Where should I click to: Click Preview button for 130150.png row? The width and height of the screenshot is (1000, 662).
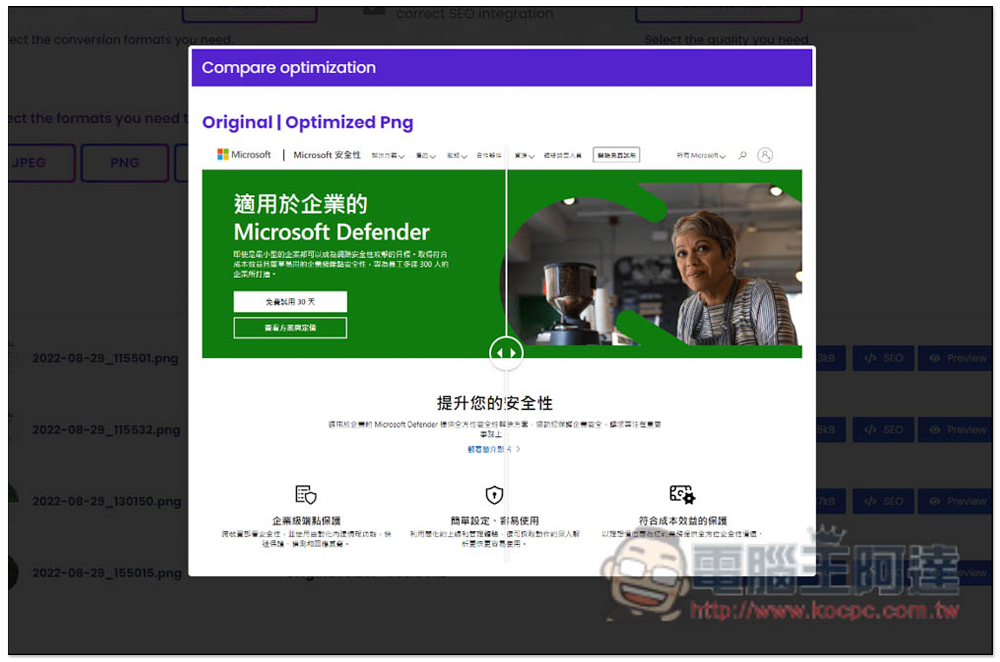(957, 501)
